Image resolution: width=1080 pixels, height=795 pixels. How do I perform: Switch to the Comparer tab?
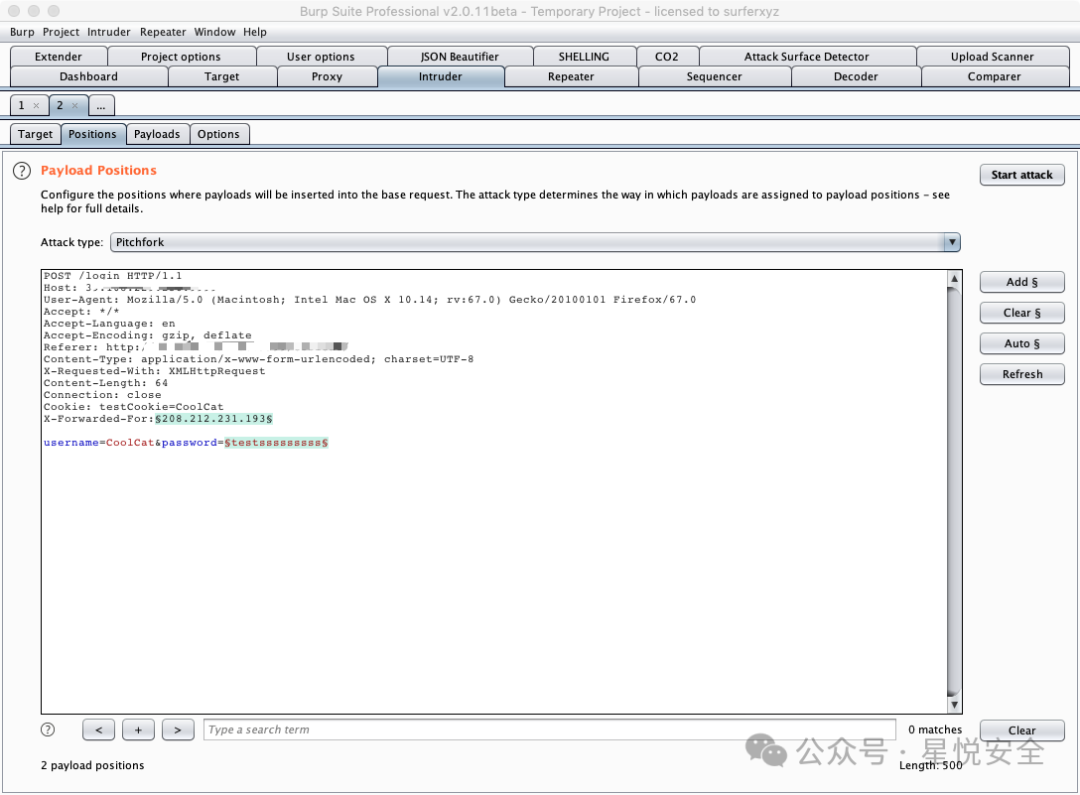[995, 76]
